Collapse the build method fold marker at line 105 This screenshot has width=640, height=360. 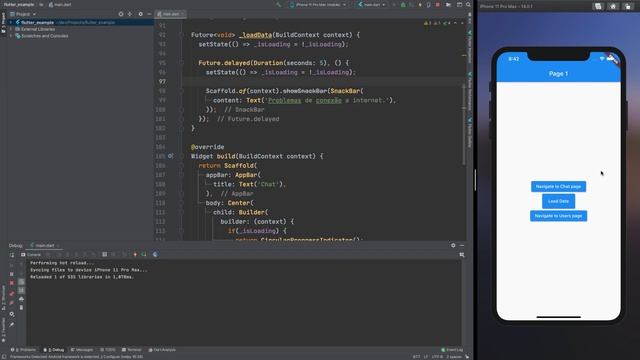(x=181, y=156)
